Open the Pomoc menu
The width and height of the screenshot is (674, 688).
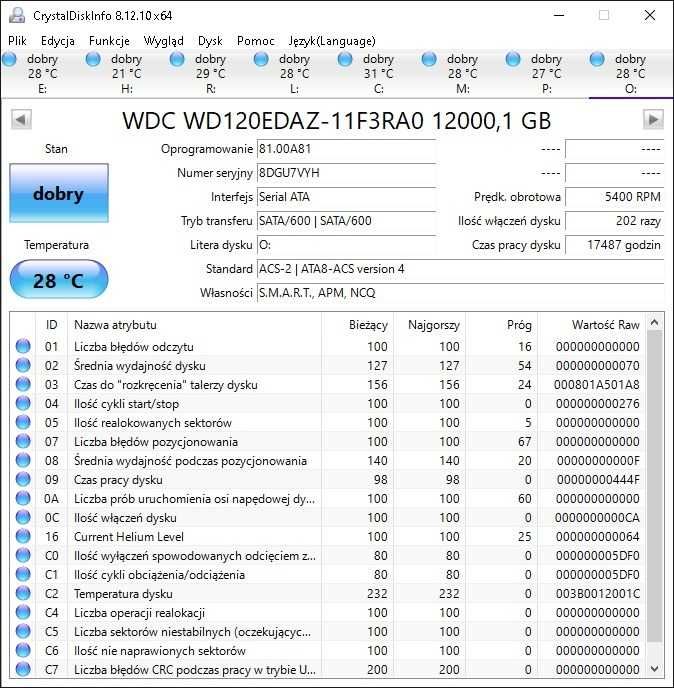point(255,41)
